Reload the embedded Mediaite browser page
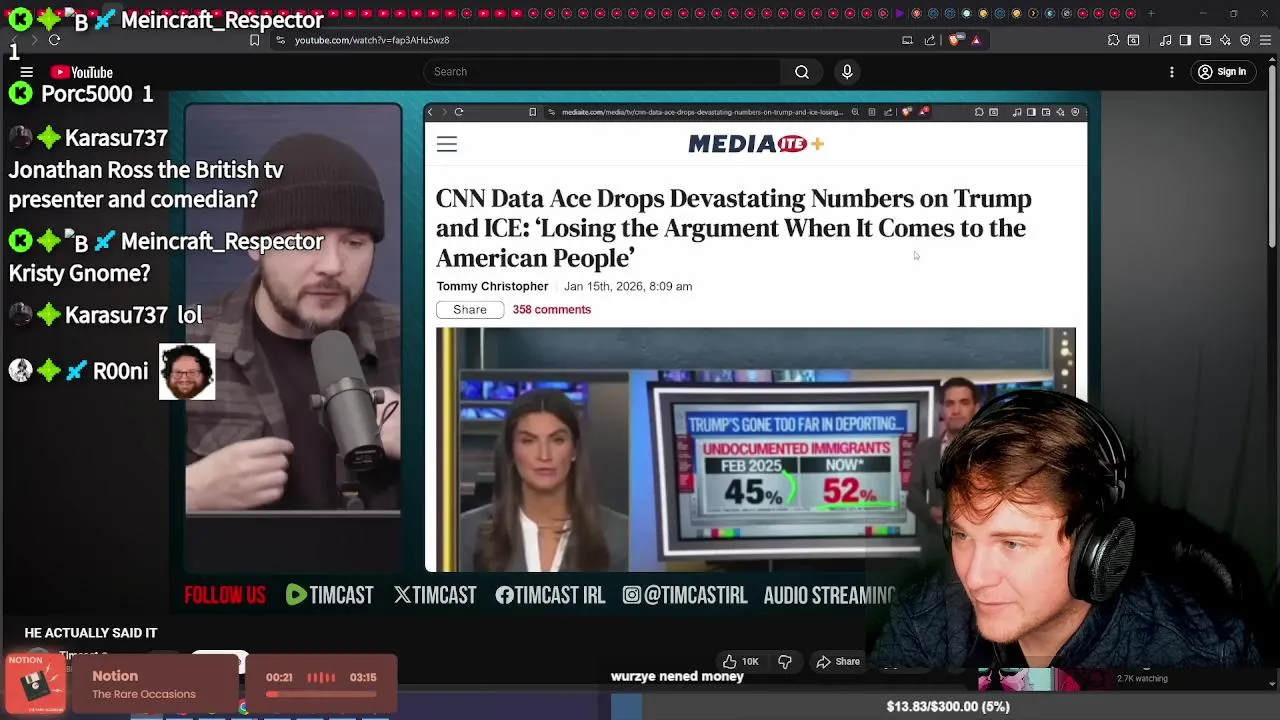Screen dimensions: 1280x720 [x=459, y=112]
